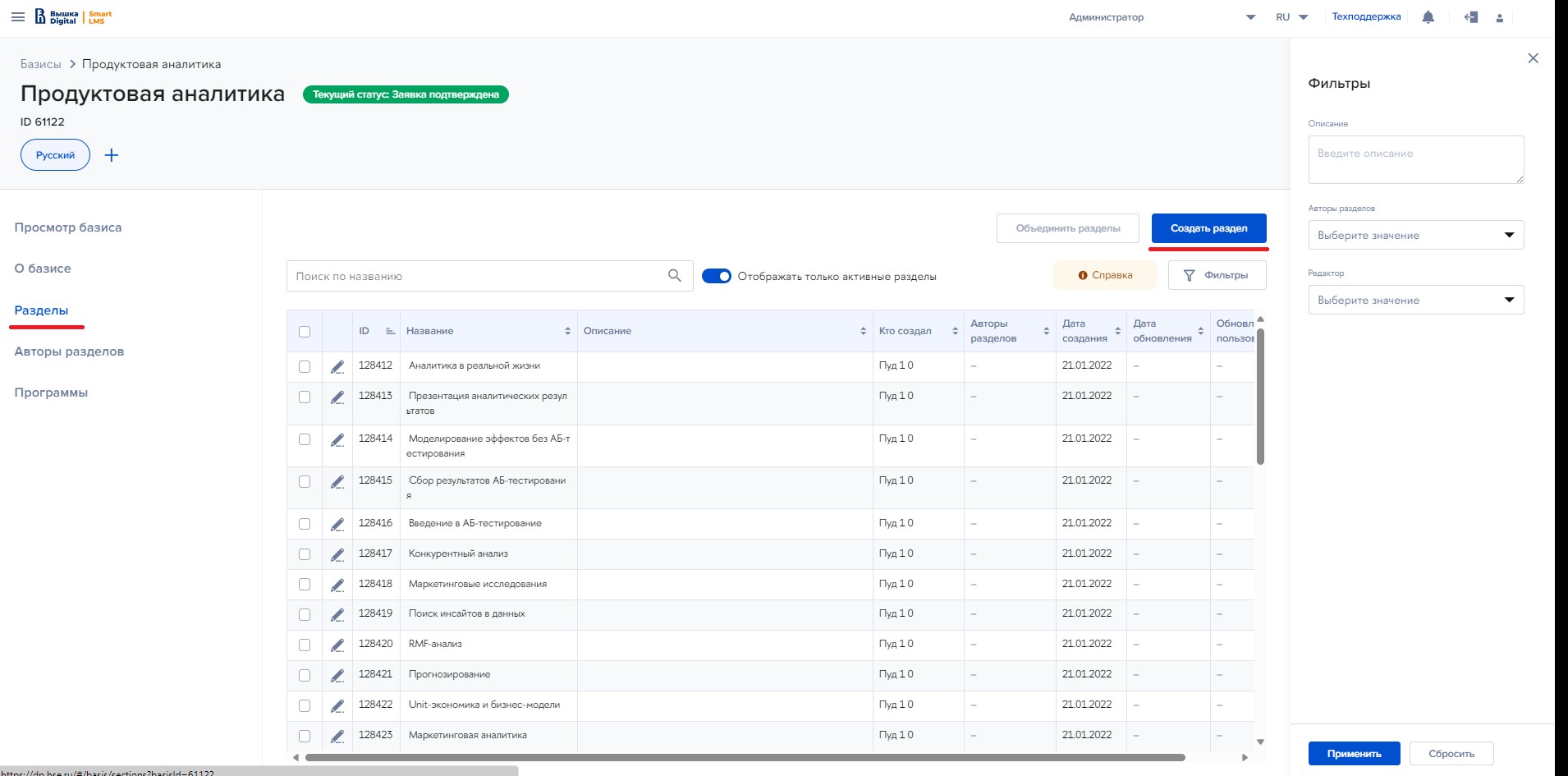Click the plus icon to add language
The image size is (1568, 776).
[112, 155]
